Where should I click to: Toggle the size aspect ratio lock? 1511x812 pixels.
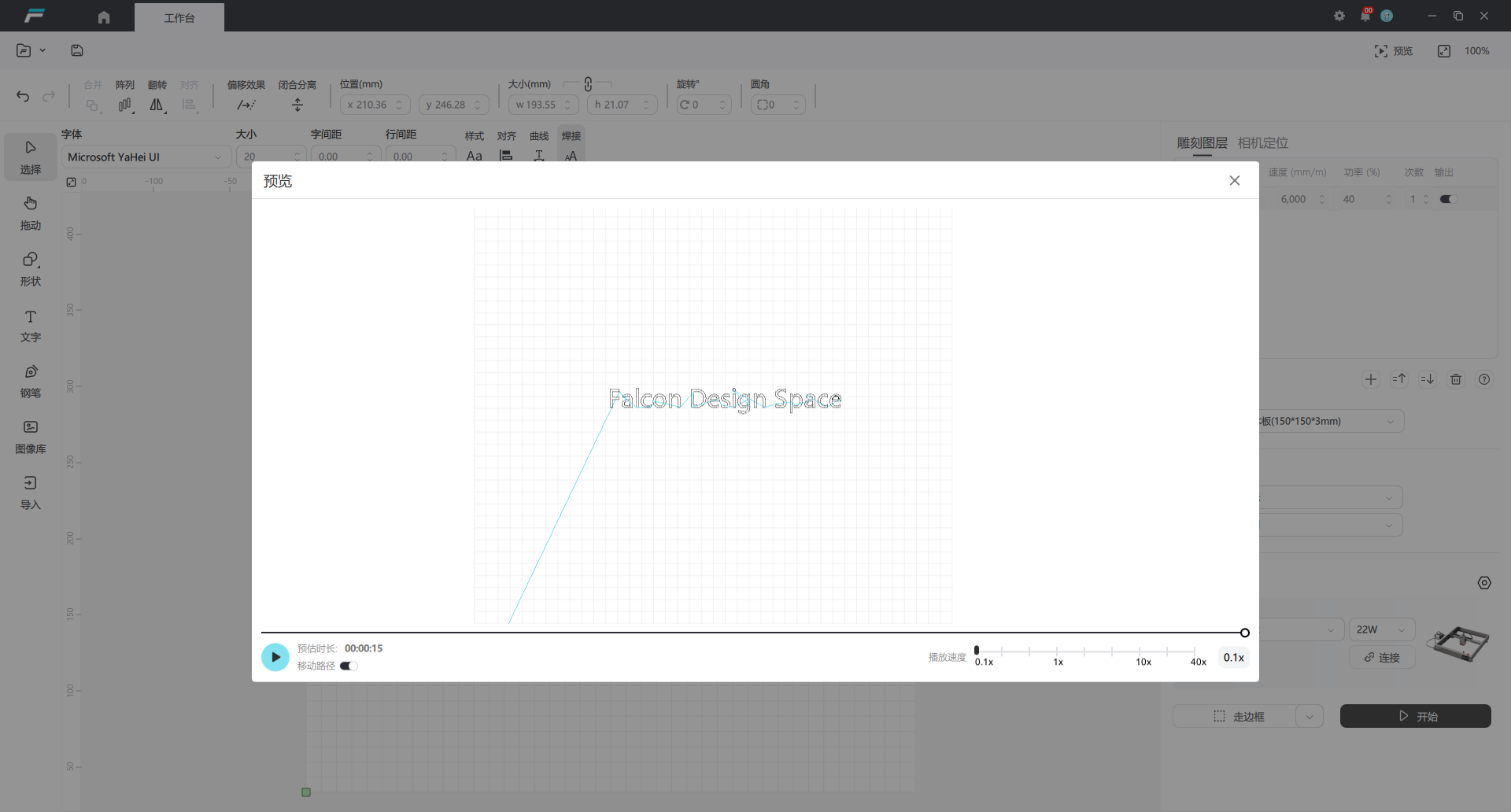tap(588, 84)
